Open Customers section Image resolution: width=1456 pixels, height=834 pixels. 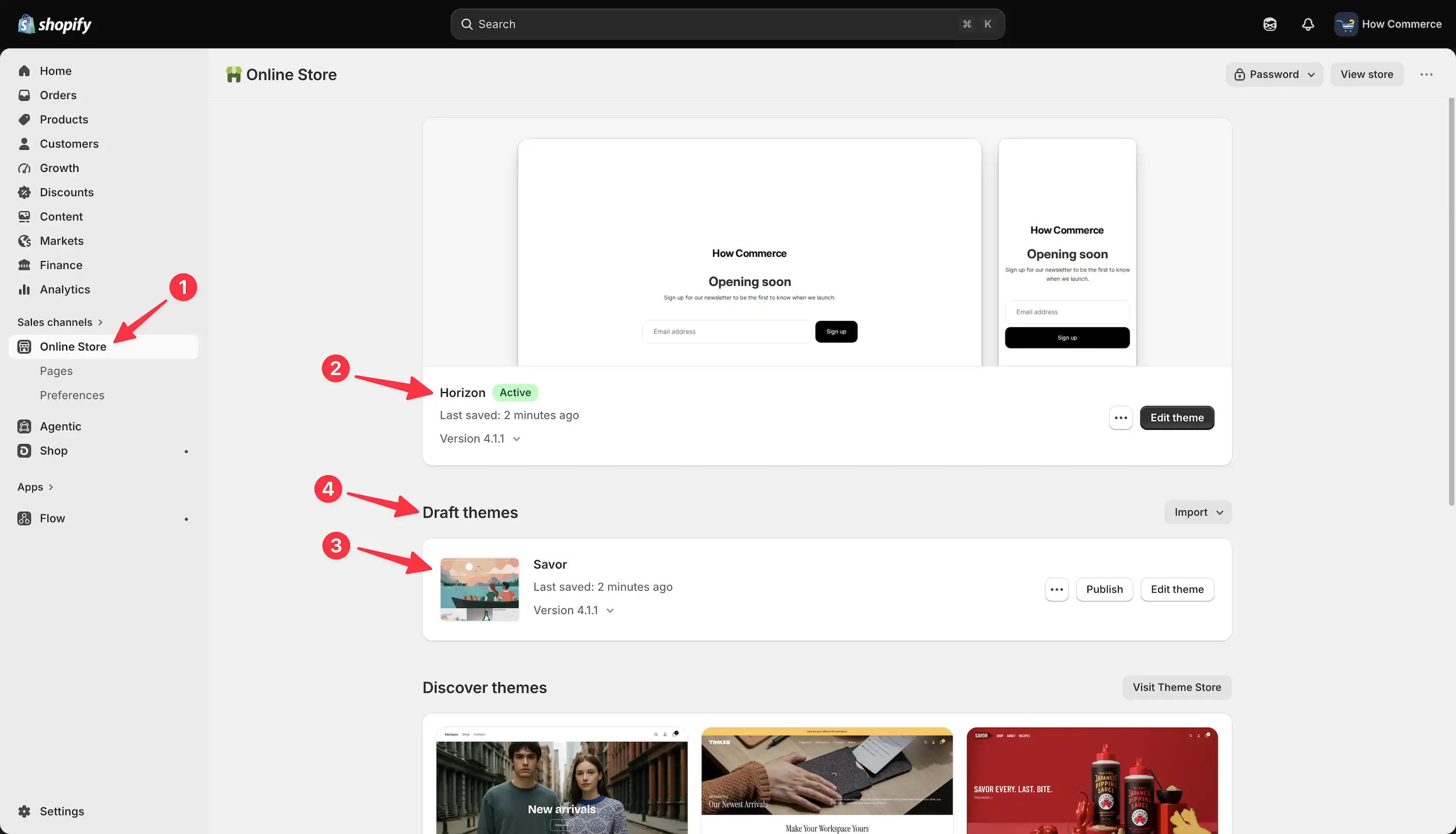(104, 144)
